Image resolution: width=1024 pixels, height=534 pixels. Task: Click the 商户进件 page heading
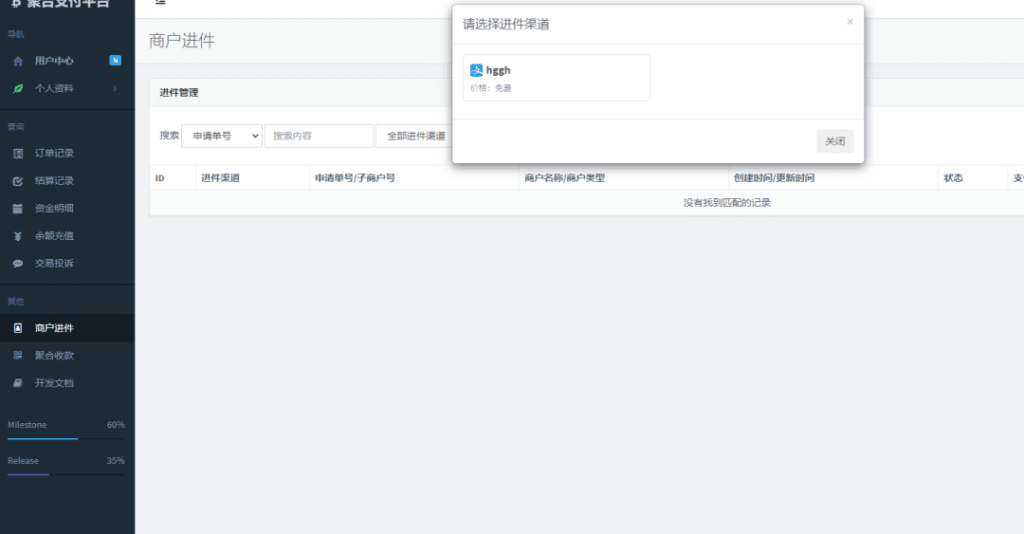coord(182,40)
